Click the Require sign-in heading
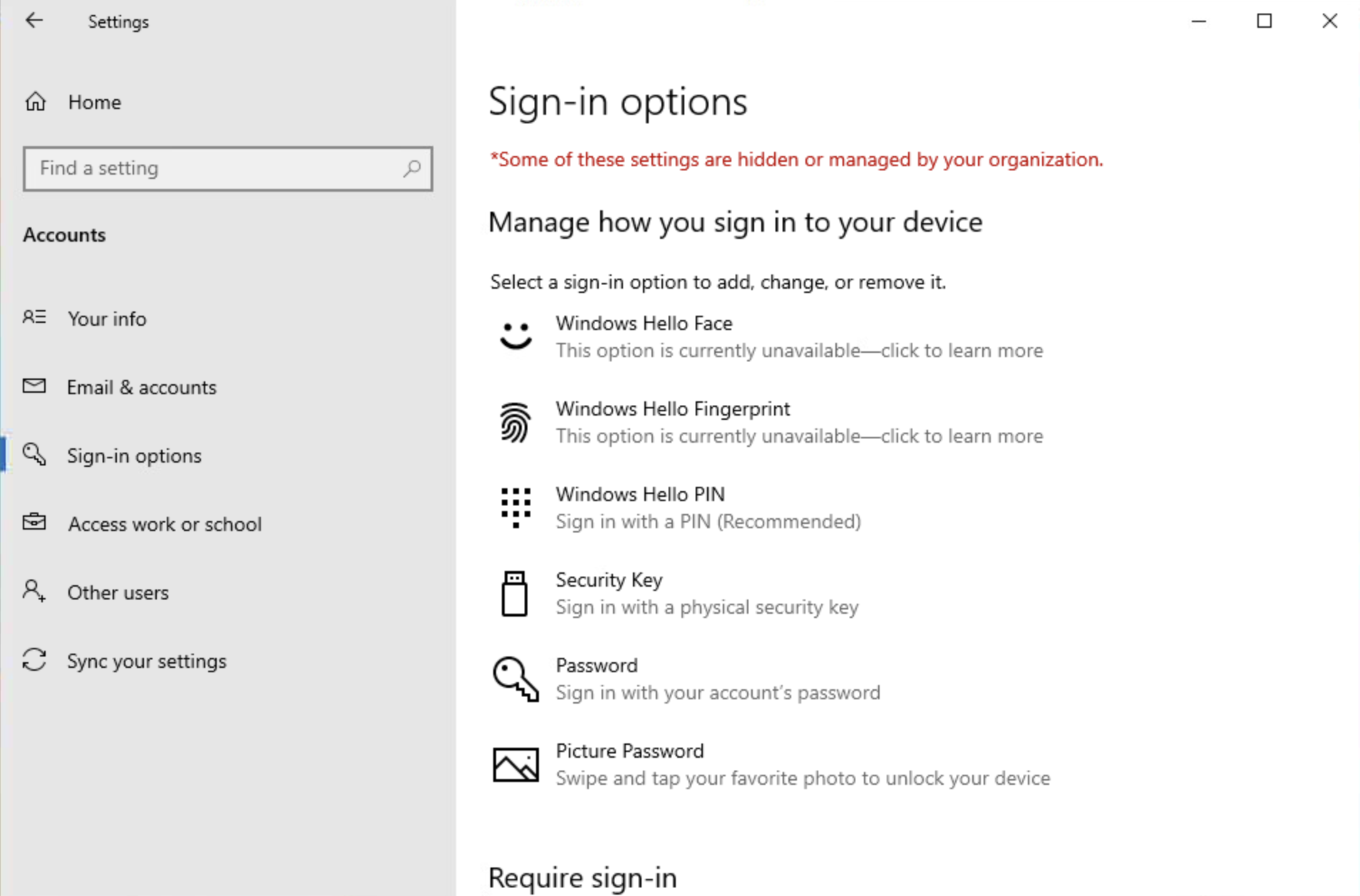1360x896 pixels. coord(582,878)
